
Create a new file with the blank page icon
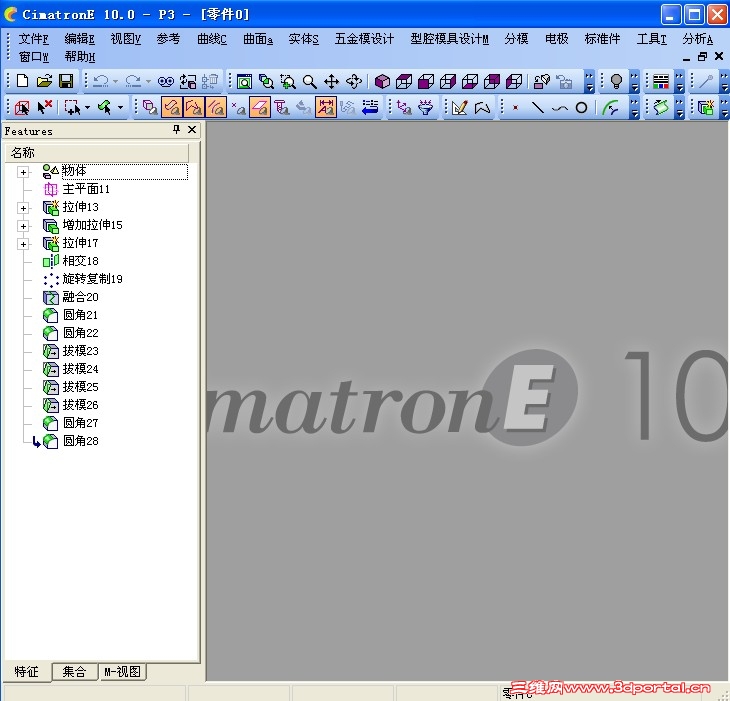(x=22, y=81)
